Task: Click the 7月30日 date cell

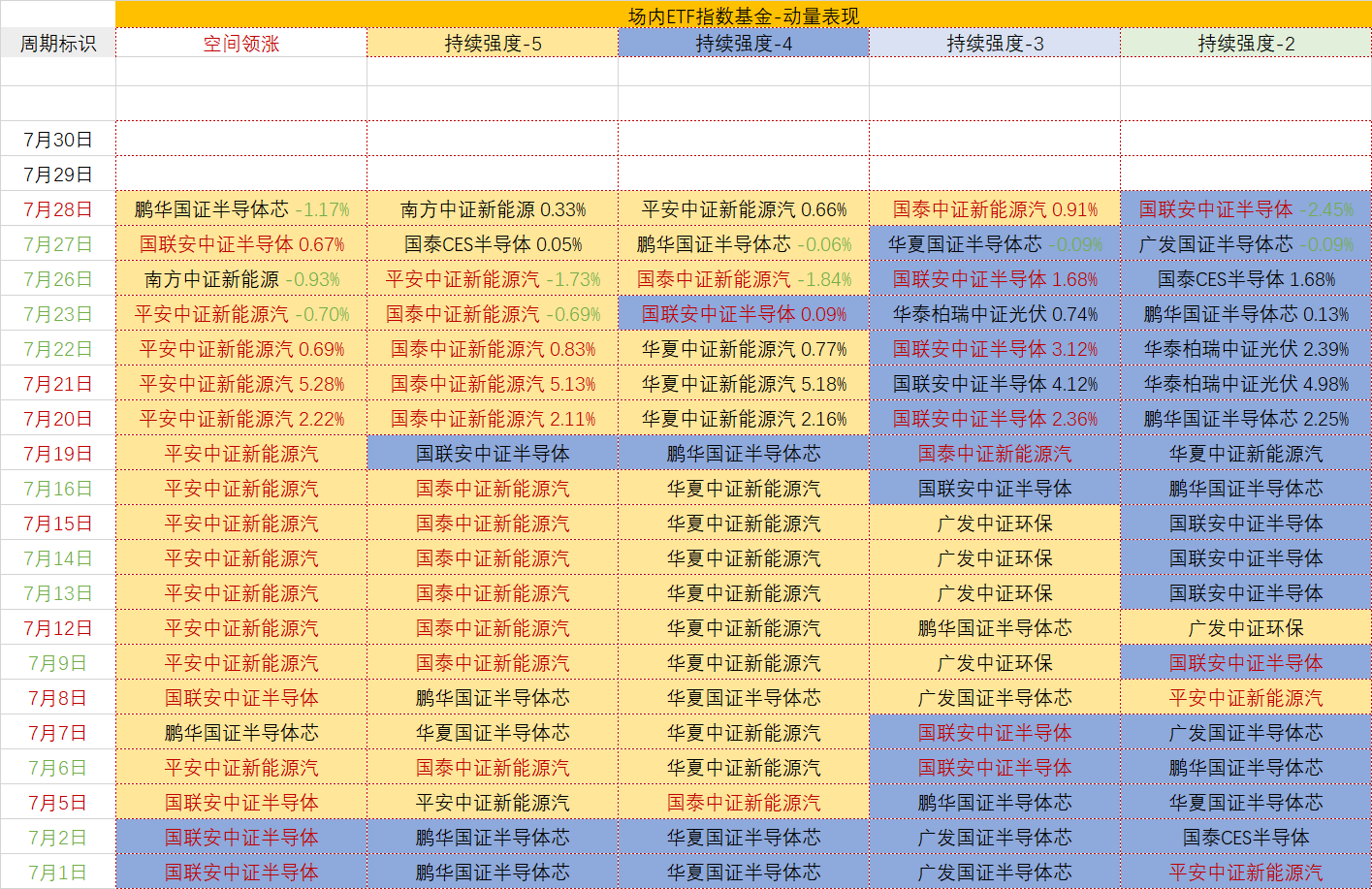Action: [x=58, y=140]
